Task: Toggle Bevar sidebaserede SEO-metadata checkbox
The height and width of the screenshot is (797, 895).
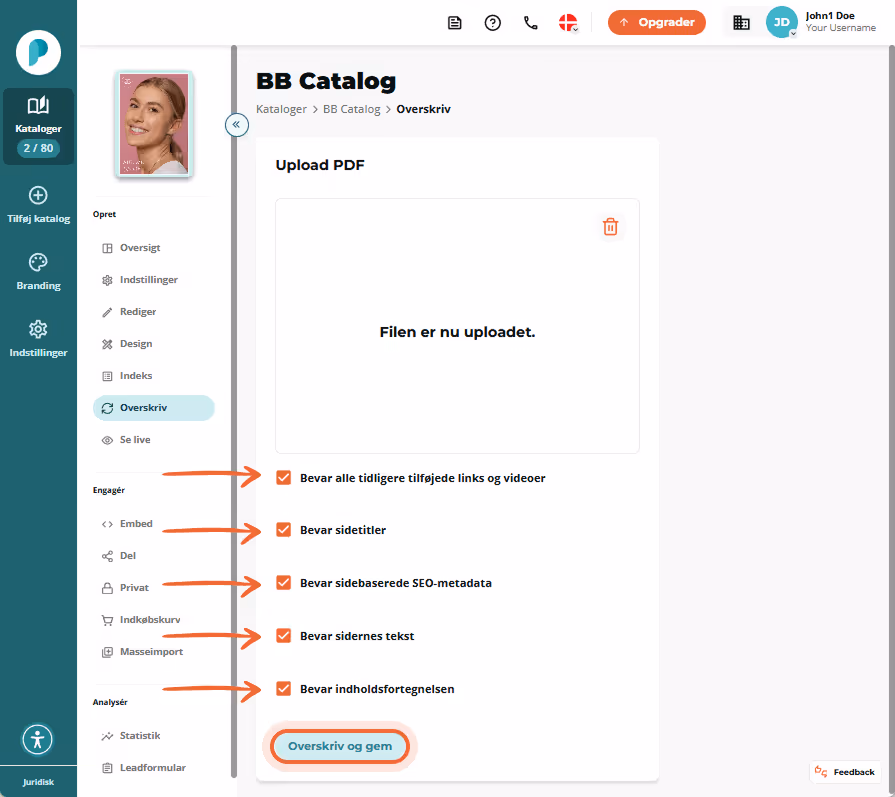Action: [284, 583]
